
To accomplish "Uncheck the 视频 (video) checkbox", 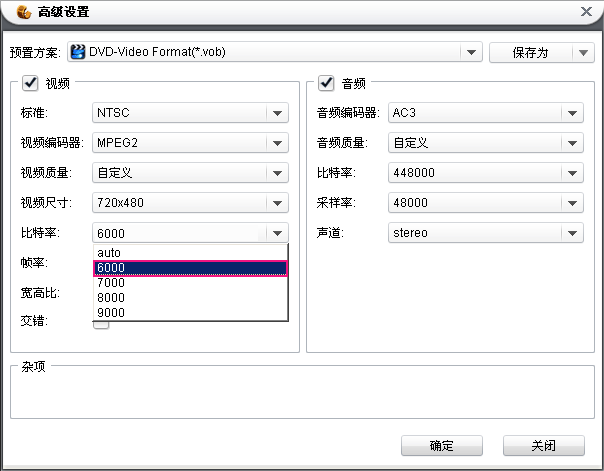I will coord(29,83).
